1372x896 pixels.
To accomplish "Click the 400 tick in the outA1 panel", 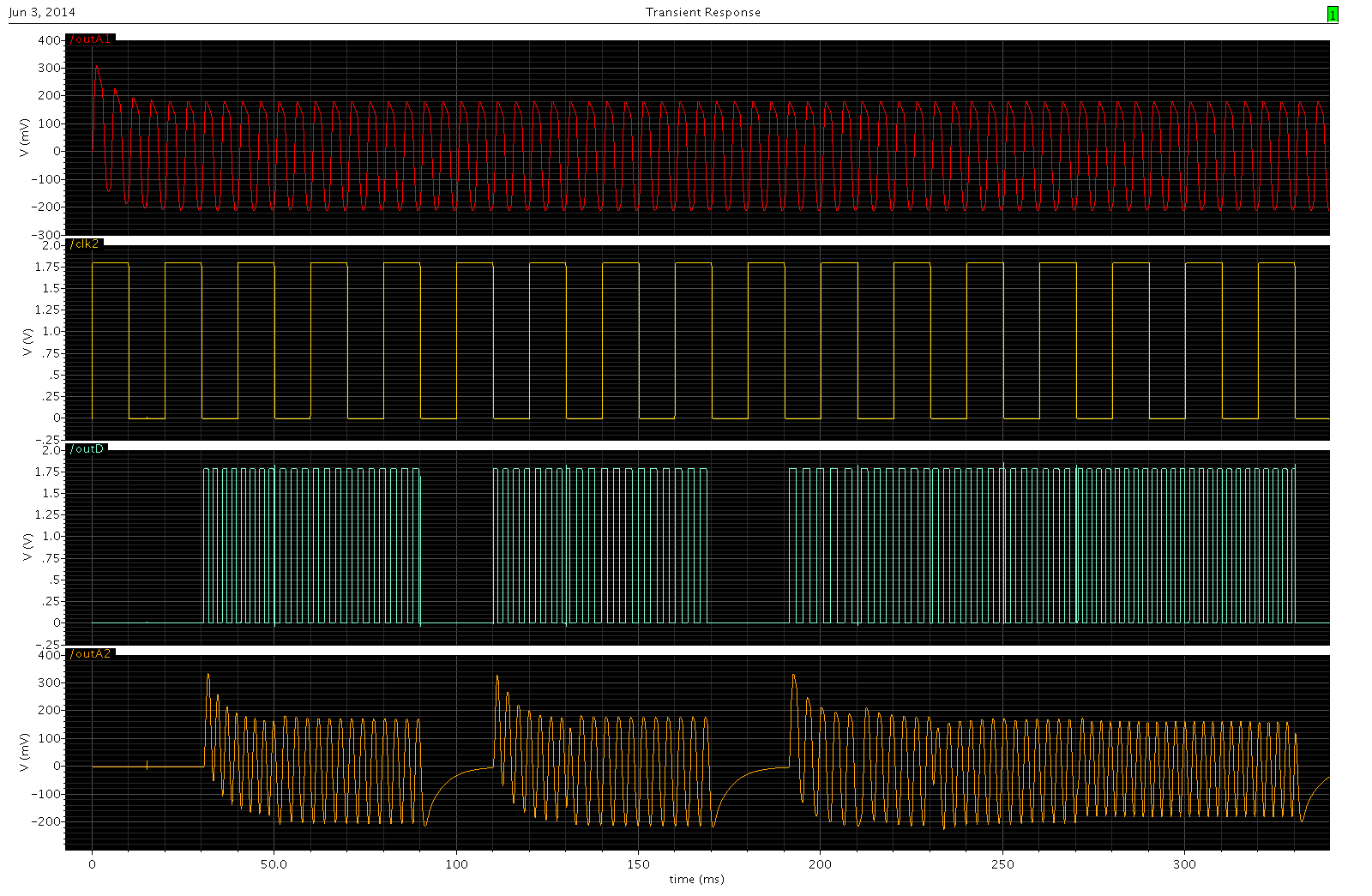I will [51, 40].
